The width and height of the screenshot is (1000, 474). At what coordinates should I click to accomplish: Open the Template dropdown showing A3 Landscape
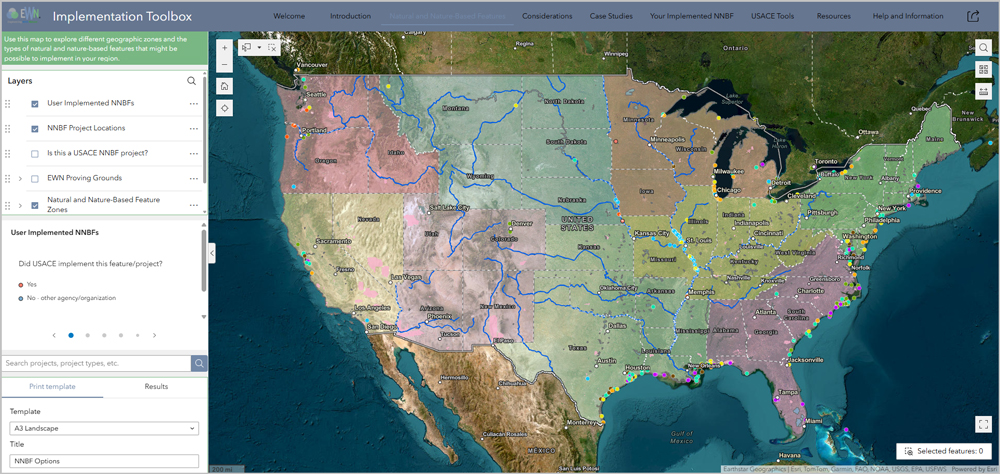(x=105, y=428)
